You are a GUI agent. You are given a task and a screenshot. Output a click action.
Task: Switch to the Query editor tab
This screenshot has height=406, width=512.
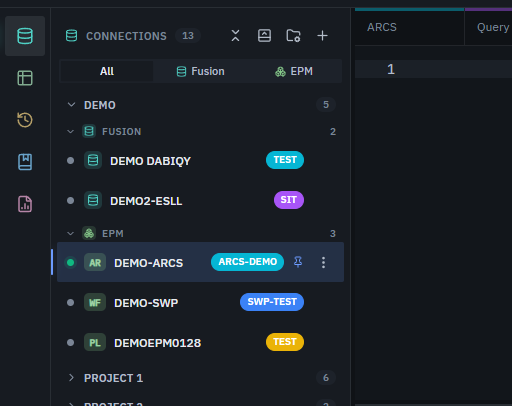pos(489,27)
